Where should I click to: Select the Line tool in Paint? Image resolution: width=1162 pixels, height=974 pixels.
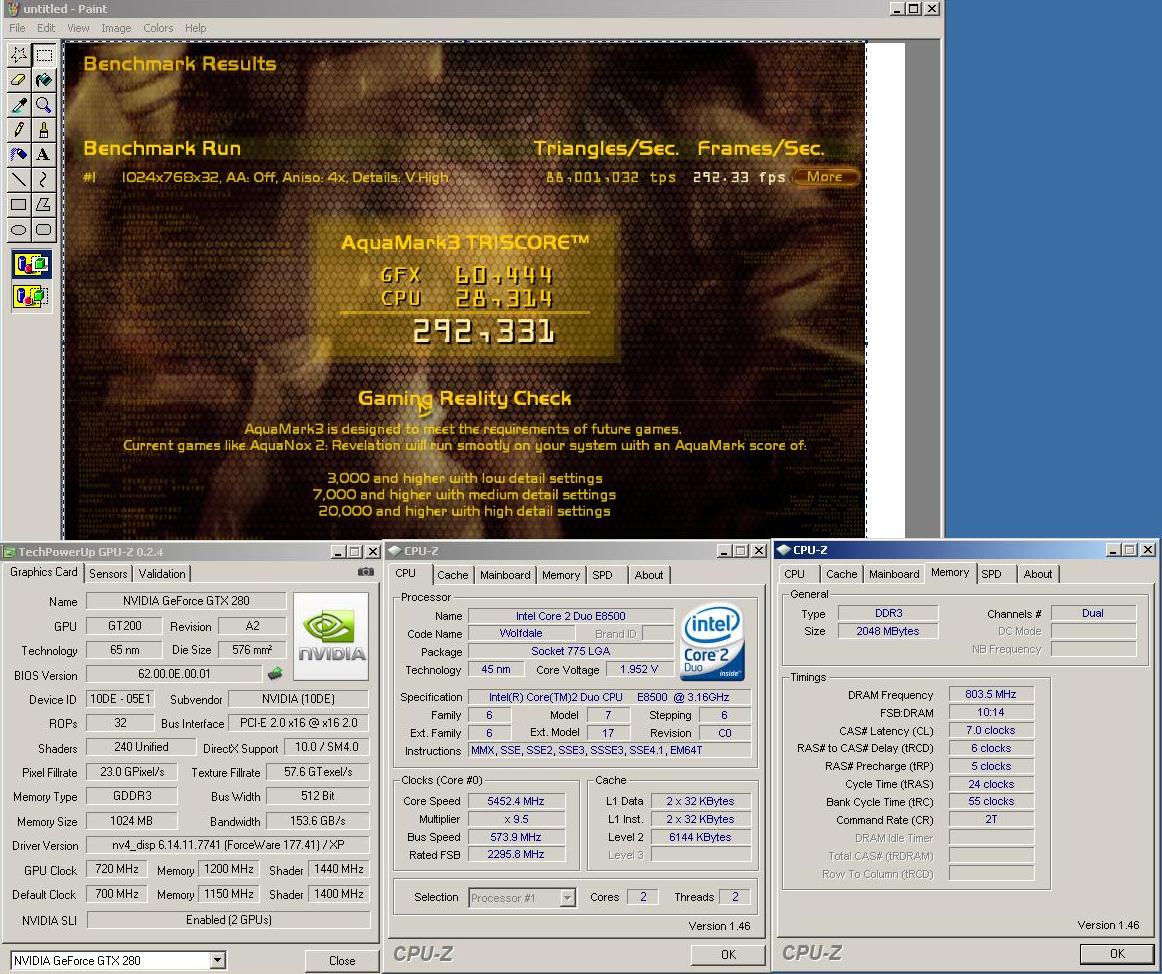(x=19, y=179)
